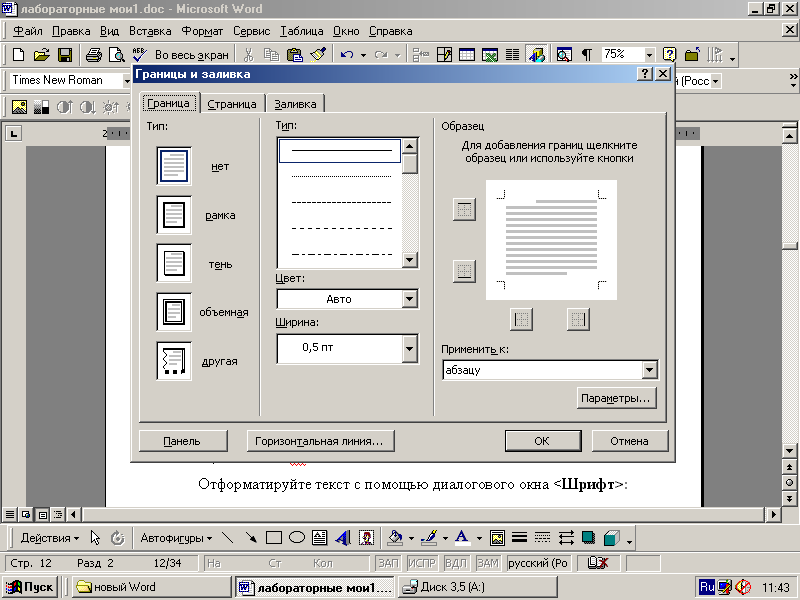The image size is (800, 600).
Task: Open print preview icon
Action: click(x=117, y=54)
